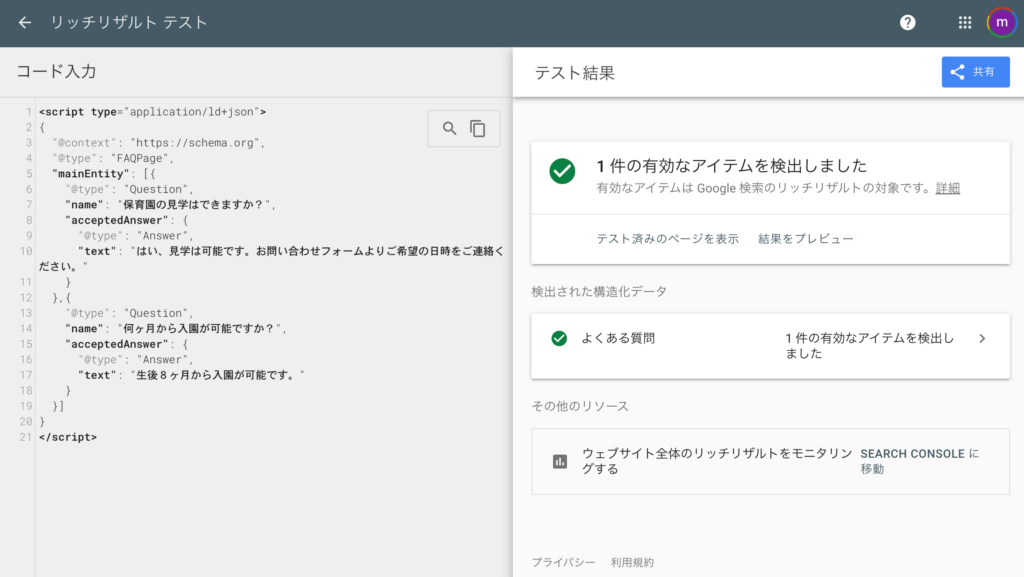Copy the code with the copy icon
Viewport: 1024px width, 577px height.
478,129
